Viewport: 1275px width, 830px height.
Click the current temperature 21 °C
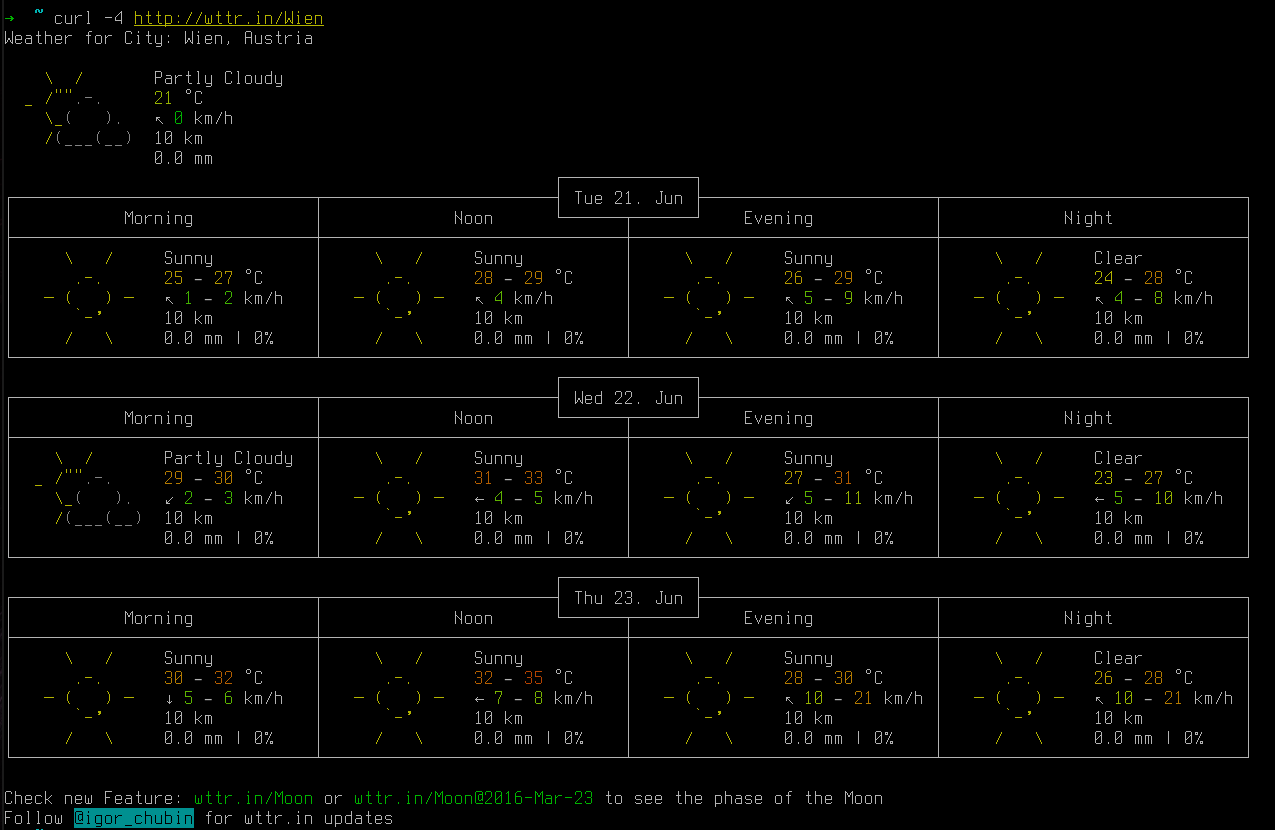(179, 98)
